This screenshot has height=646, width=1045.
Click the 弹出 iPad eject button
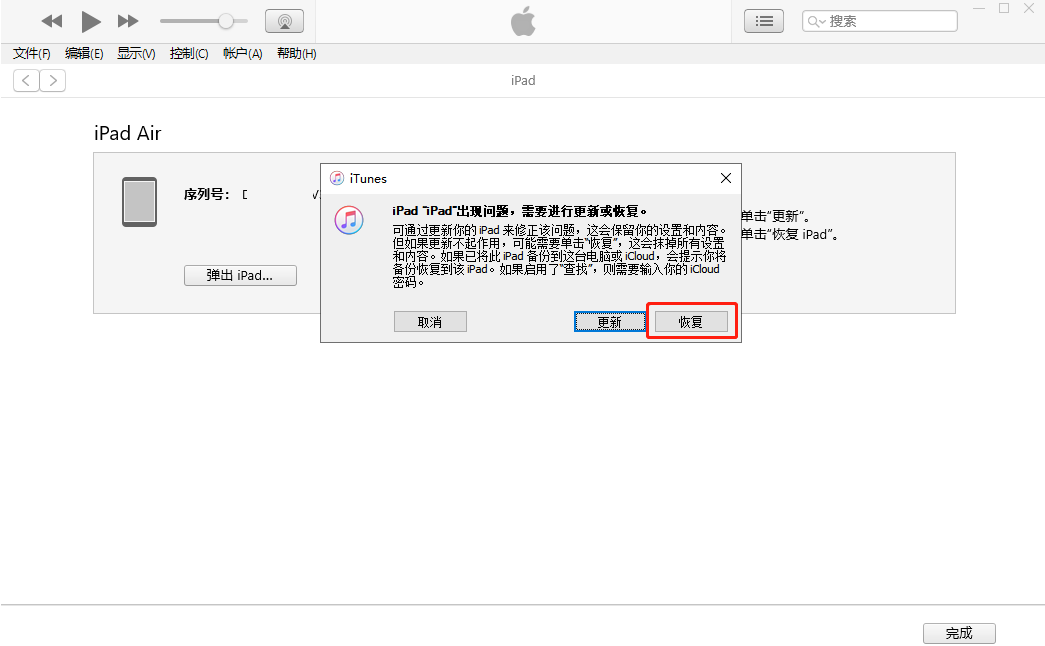tap(240, 275)
